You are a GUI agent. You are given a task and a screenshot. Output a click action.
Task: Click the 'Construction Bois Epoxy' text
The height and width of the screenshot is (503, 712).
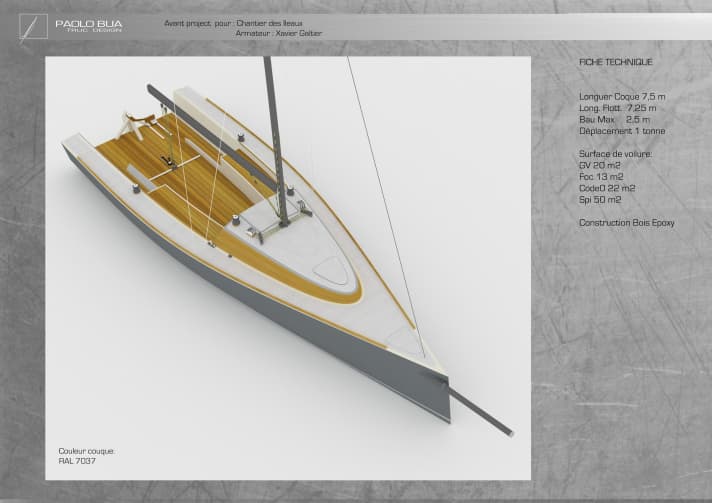click(x=627, y=222)
